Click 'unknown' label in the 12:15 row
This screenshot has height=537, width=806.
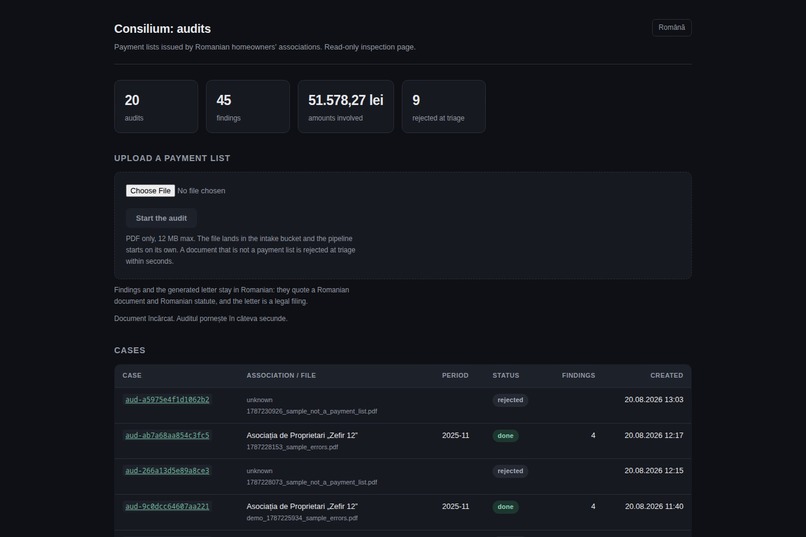(260, 471)
